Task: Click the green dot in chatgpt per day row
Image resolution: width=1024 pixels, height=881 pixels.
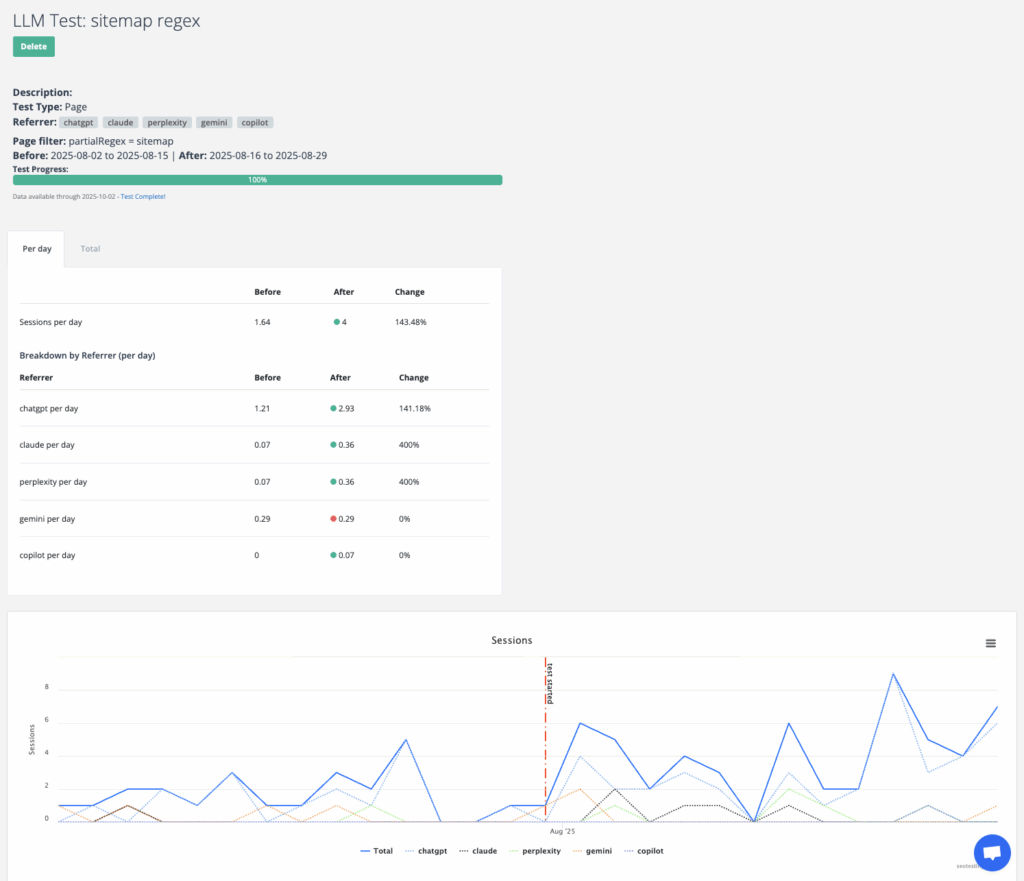Action: [x=334, y=409]
